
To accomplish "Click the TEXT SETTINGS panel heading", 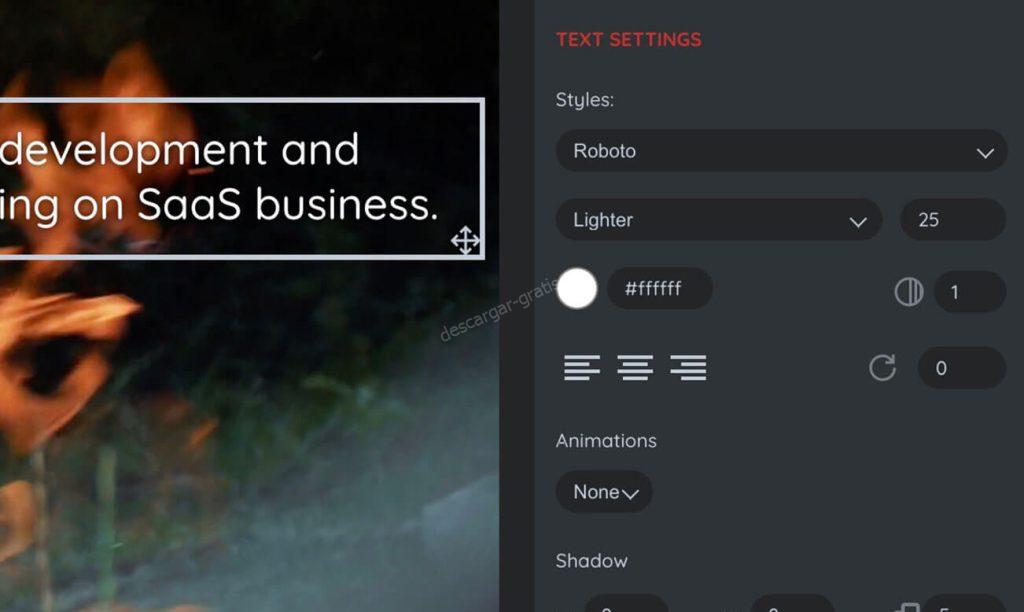I will click(628, 40).
